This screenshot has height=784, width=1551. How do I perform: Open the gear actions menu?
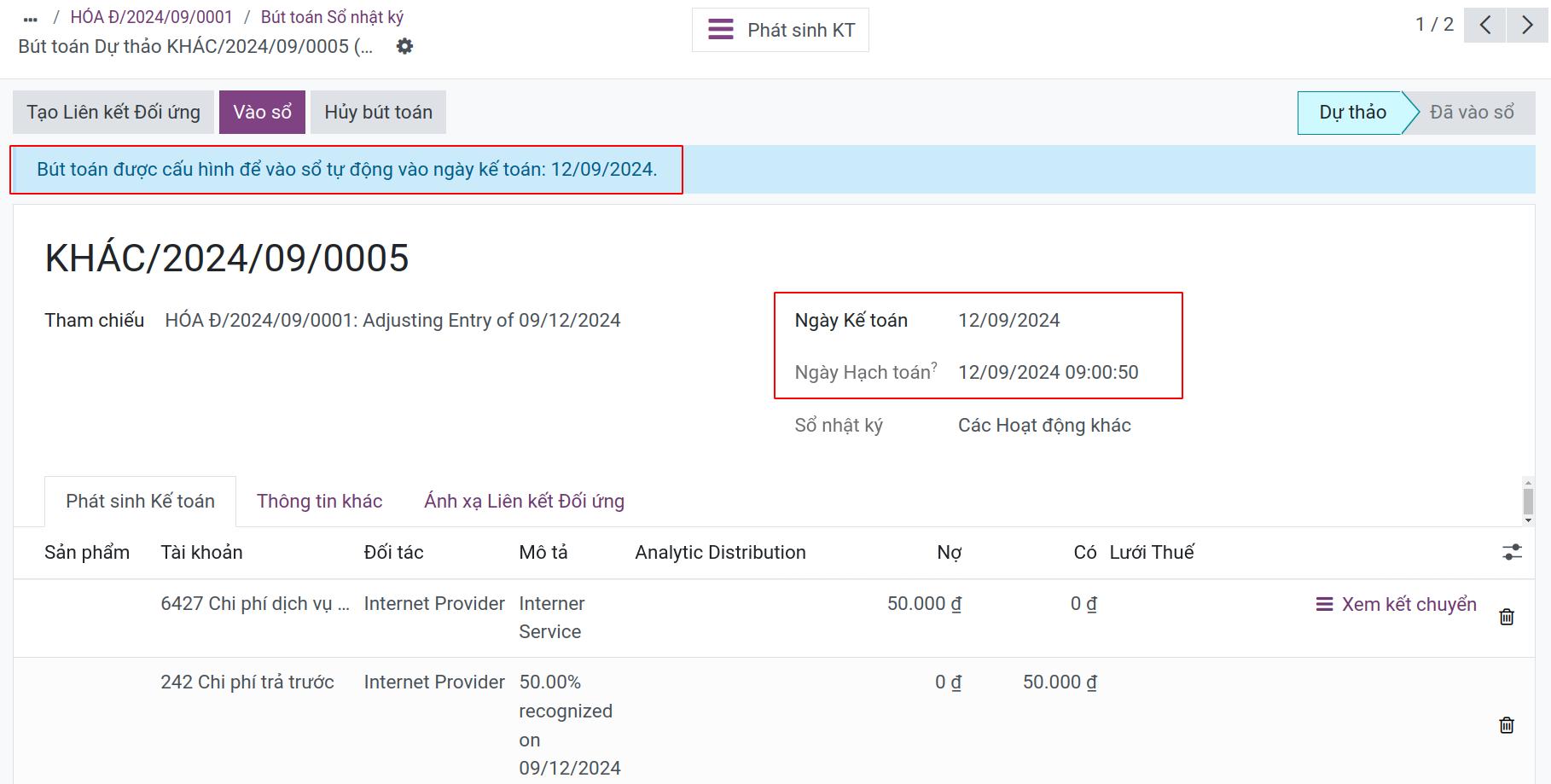pos(404,46)
